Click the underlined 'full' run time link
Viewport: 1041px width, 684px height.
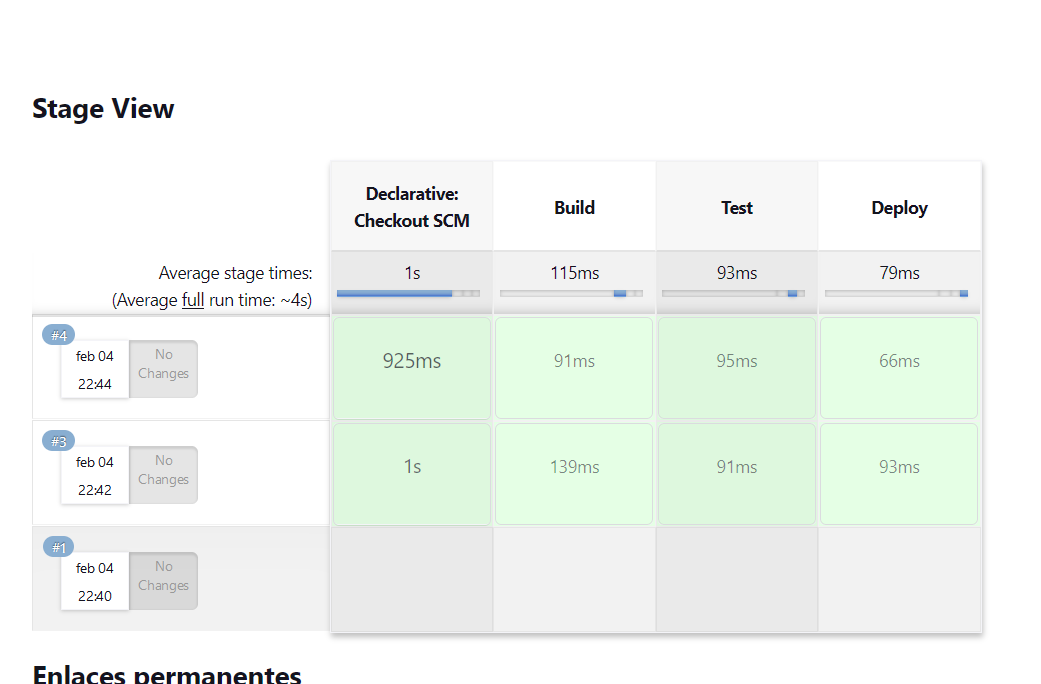point(193,300)
